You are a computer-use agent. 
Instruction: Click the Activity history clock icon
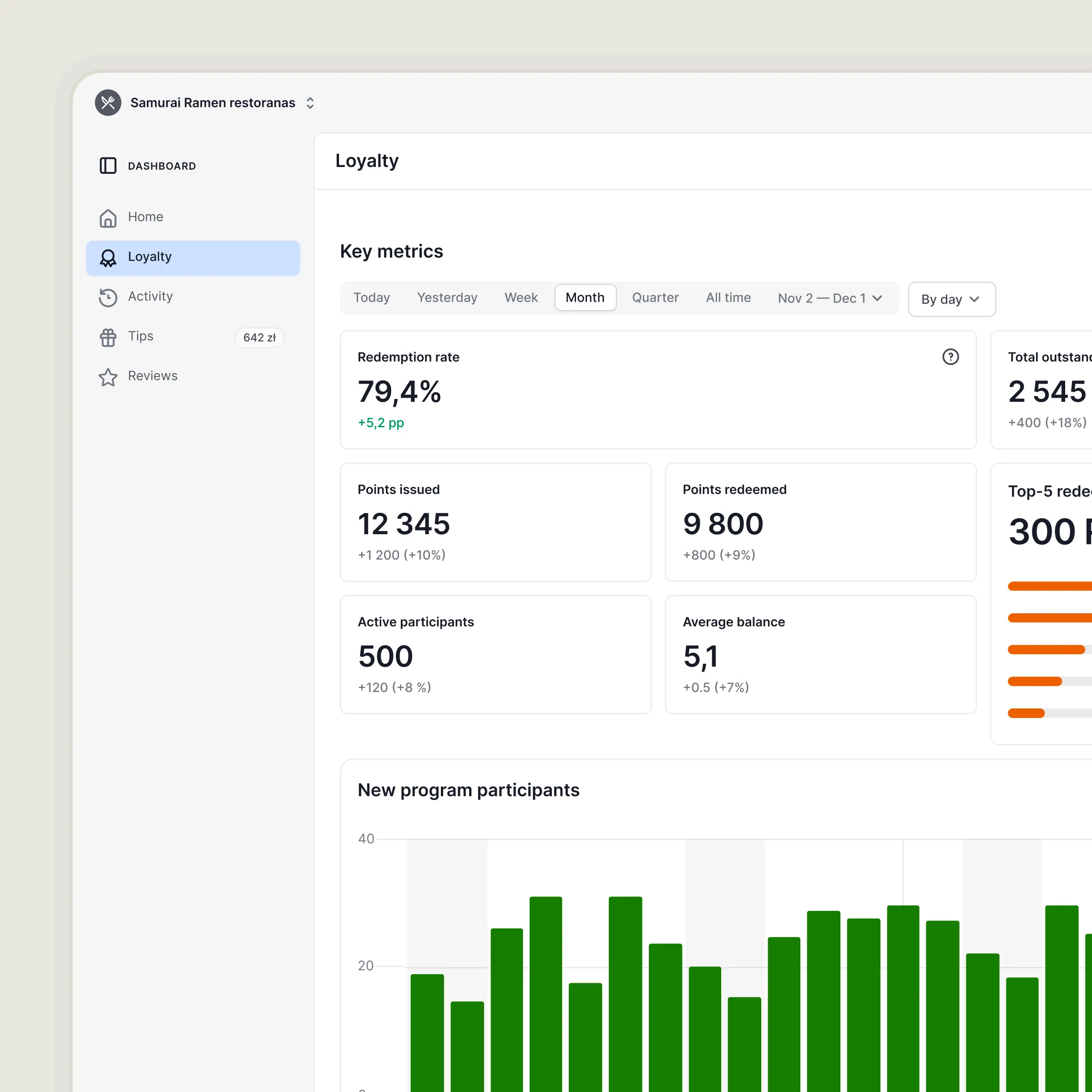pyautogui.click(x=108, y=297)
